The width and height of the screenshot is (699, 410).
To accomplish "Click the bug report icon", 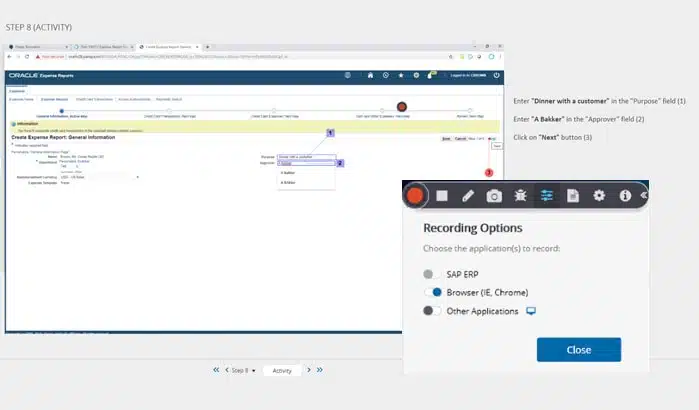I will [520, 196].
